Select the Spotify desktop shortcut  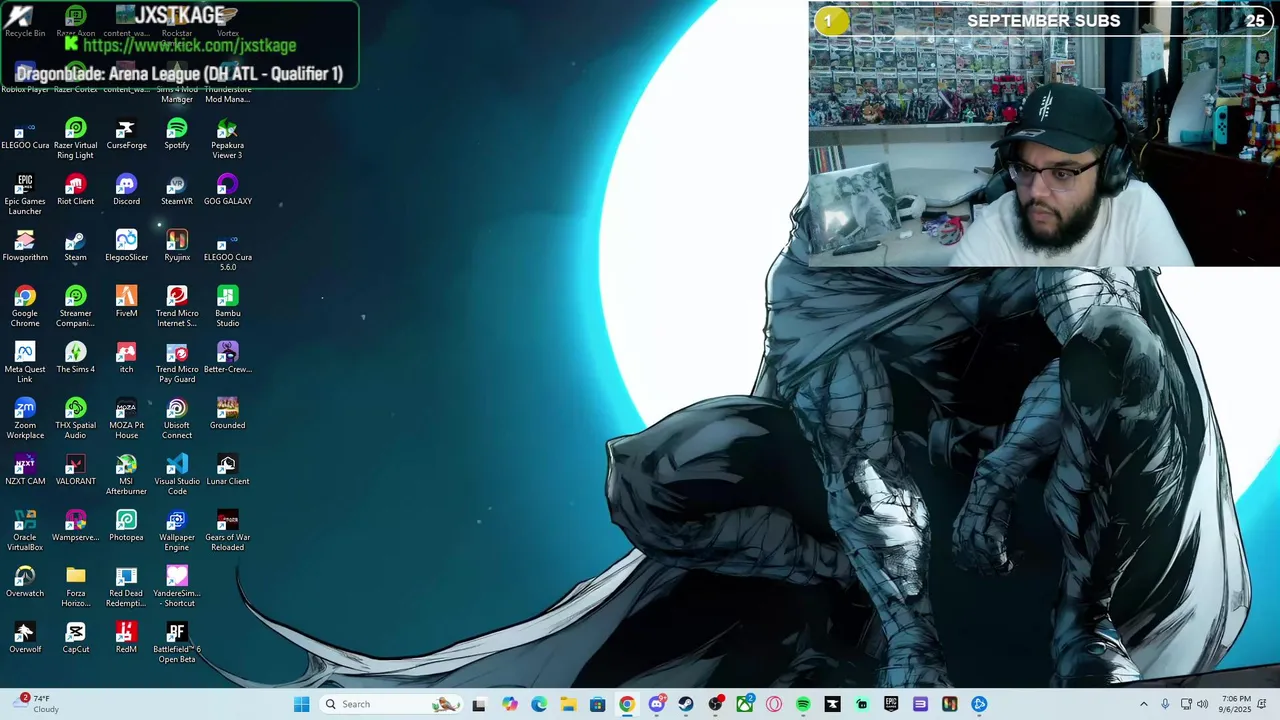(x=177, y=135)
